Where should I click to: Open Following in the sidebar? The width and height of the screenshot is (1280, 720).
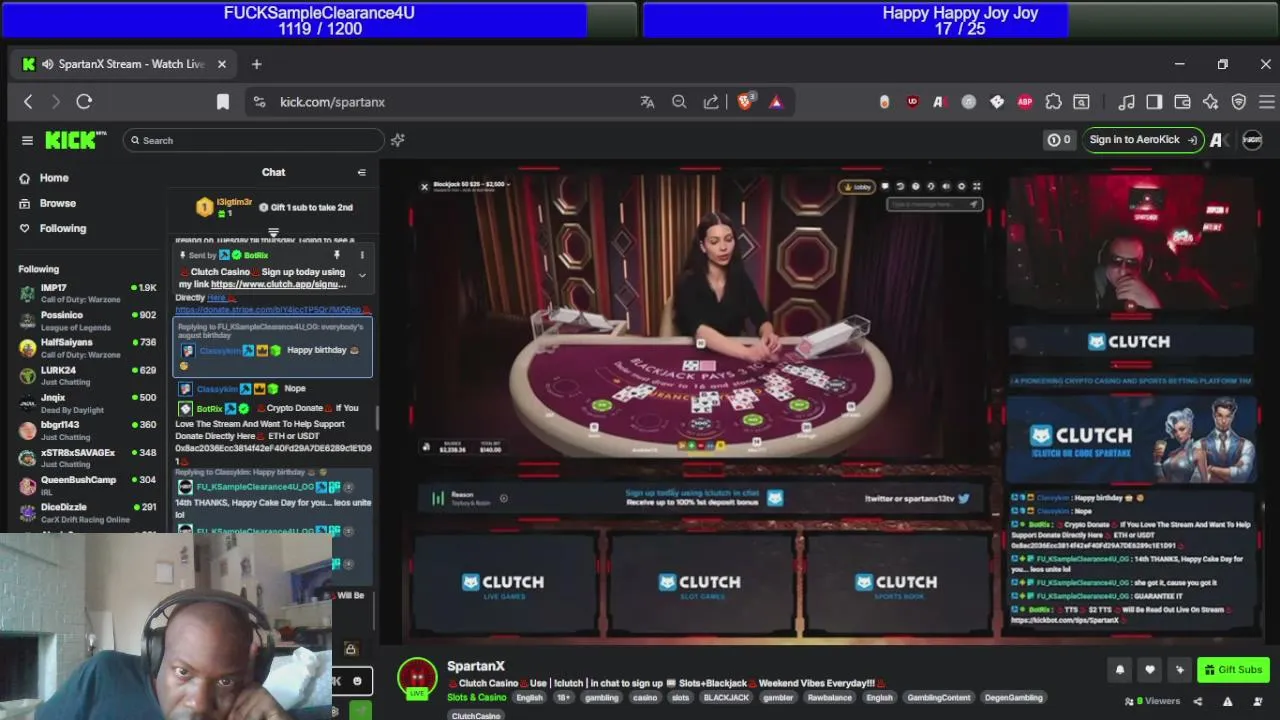click(x=62, y=228)
